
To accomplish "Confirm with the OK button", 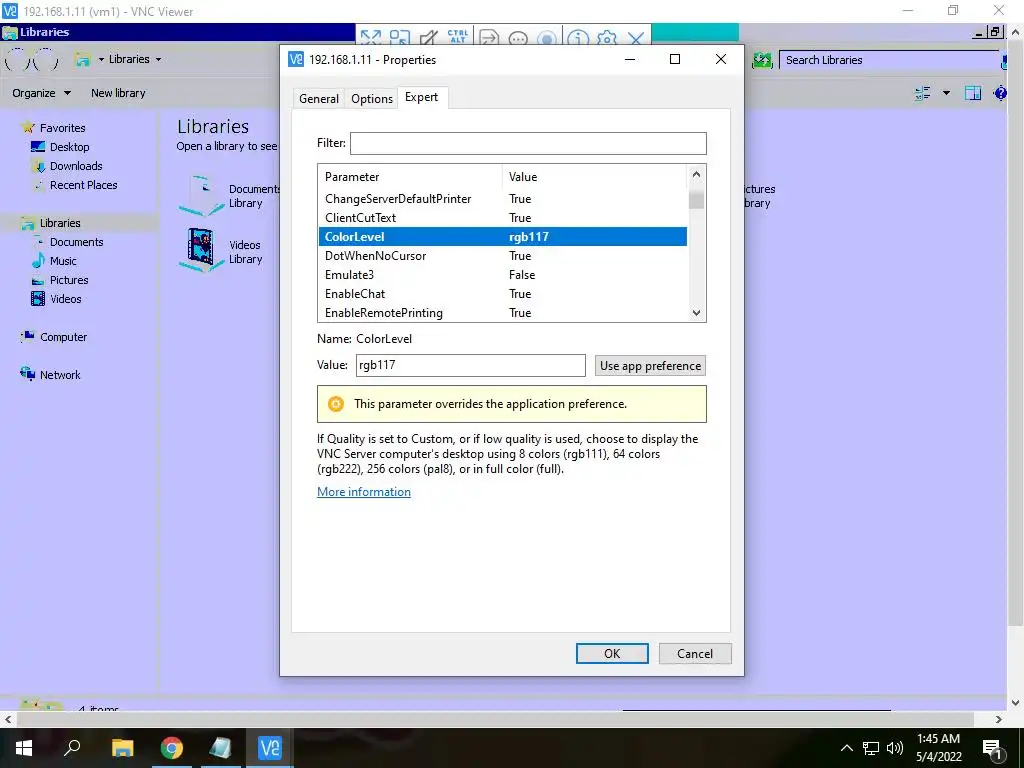I will [612, 654].
